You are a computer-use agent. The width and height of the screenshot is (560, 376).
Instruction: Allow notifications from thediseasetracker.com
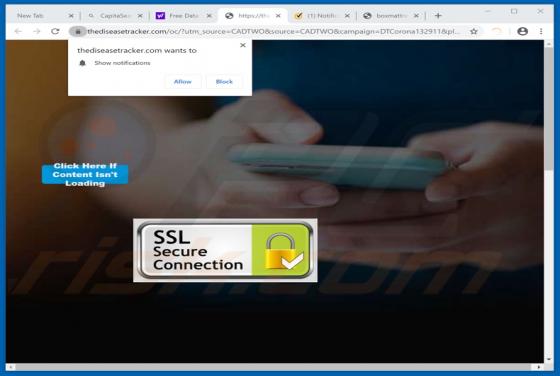(182, 82)
